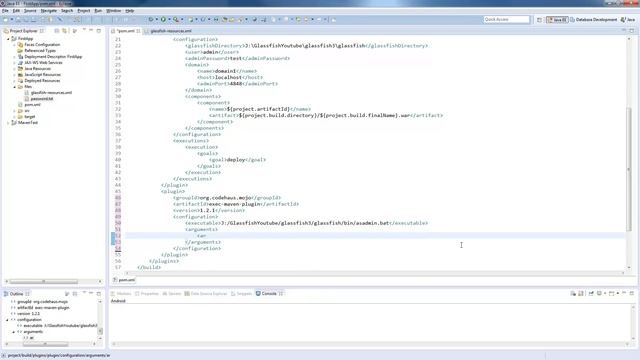640x360 pixels.
Task: Open the Debug button dropdown arrow
Action: (156, 20)
